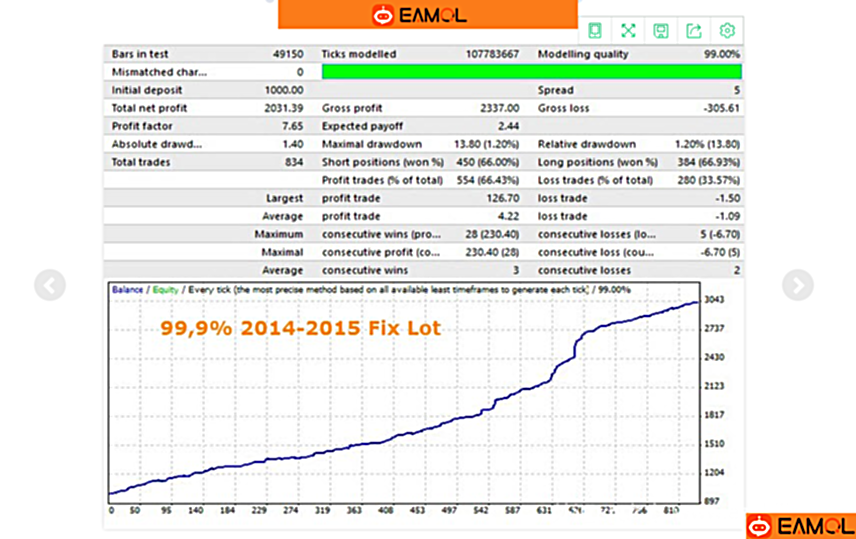Select the Modelling quality 99.00% value
The width and height of the screenshot is (856, 539).
[721, 54]
